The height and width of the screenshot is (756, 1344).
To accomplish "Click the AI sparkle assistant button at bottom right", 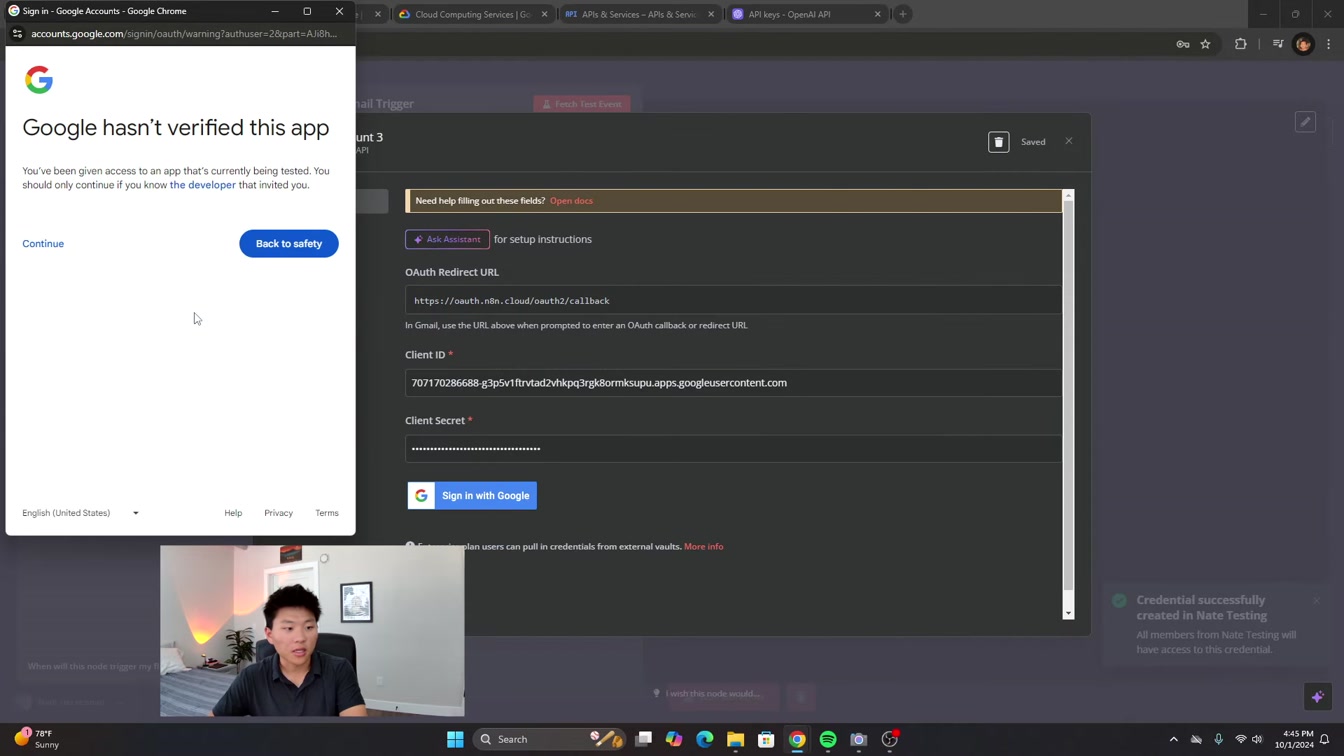I will 1318,697.
